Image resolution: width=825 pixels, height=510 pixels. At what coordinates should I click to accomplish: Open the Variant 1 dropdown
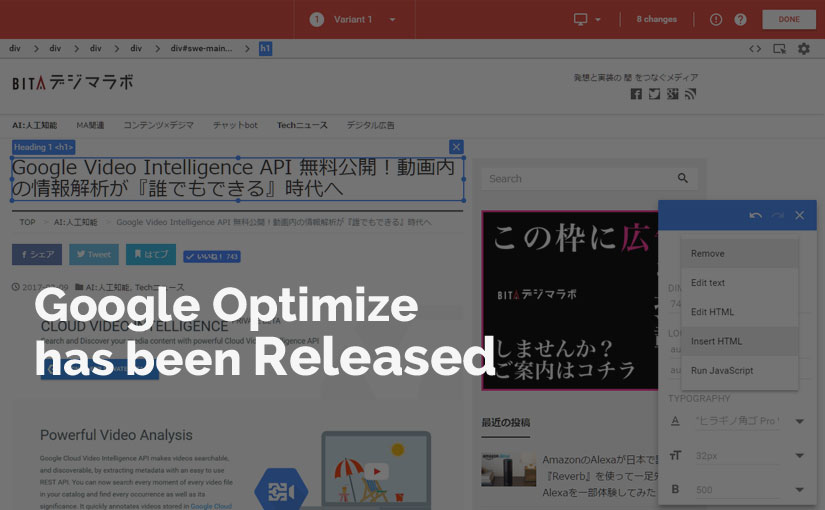point(353,19)
